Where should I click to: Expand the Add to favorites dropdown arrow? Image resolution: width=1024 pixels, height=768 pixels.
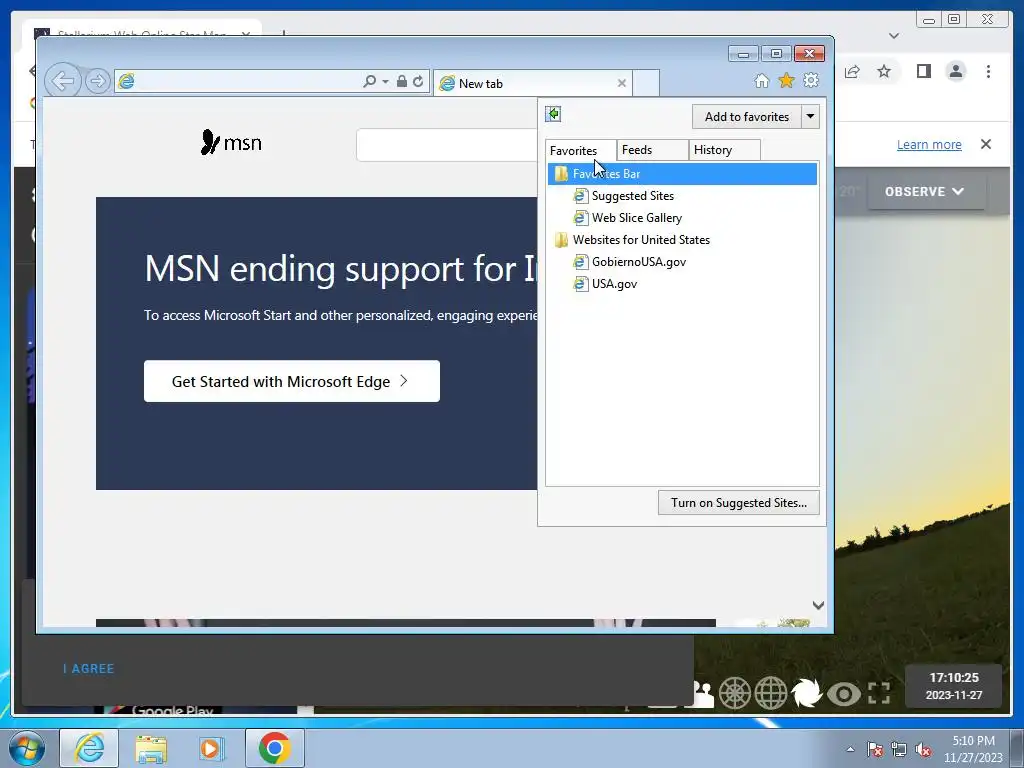pyautogui.click(x=810, y=117)
